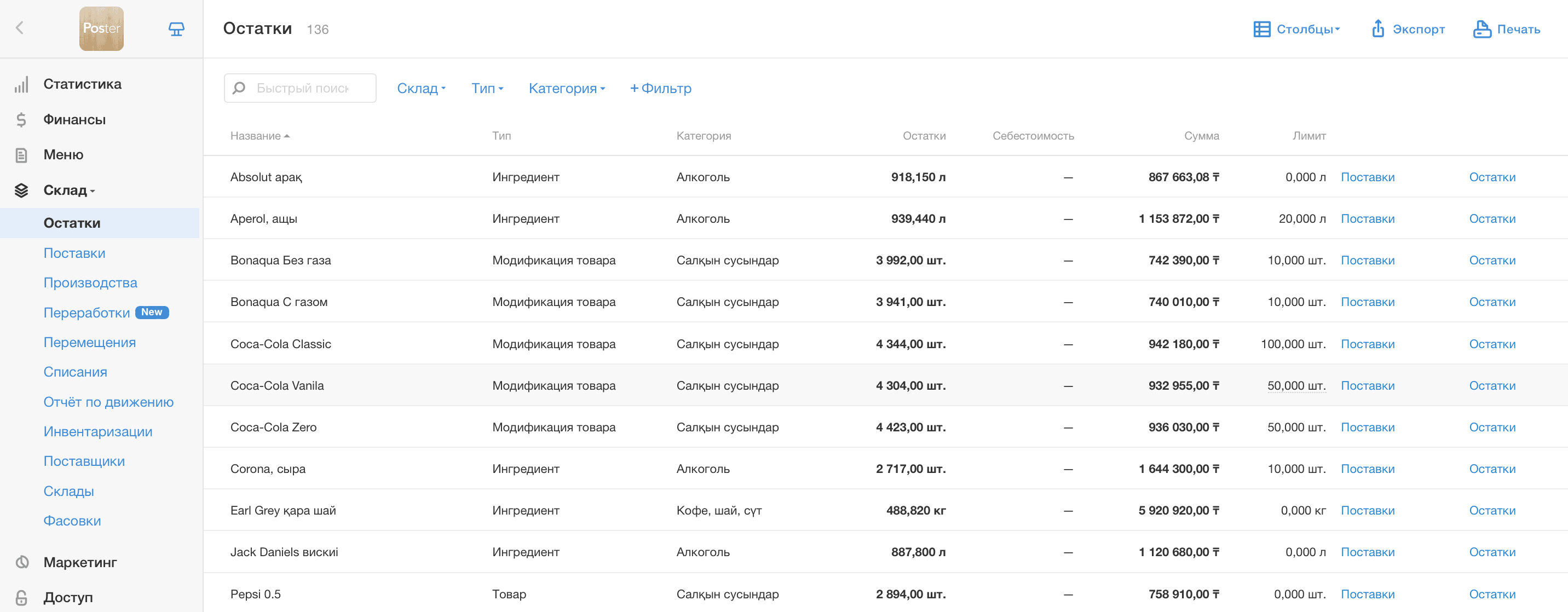Image resolution: width=1568 pixels, height=612 pixels.
Task: Add a new filter with +Фильтр
Action: point(660,88)
